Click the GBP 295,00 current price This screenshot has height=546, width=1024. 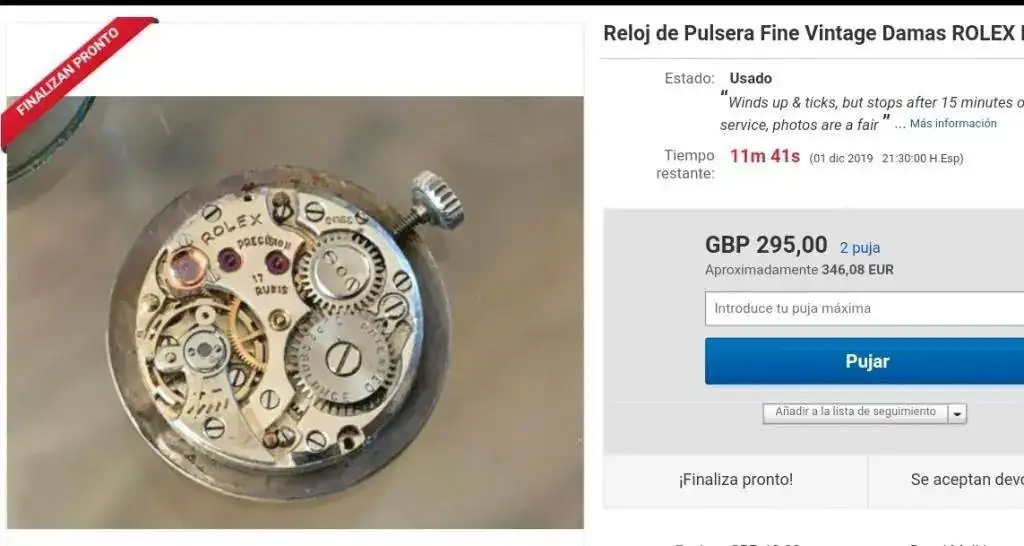(x=765, y=245)
